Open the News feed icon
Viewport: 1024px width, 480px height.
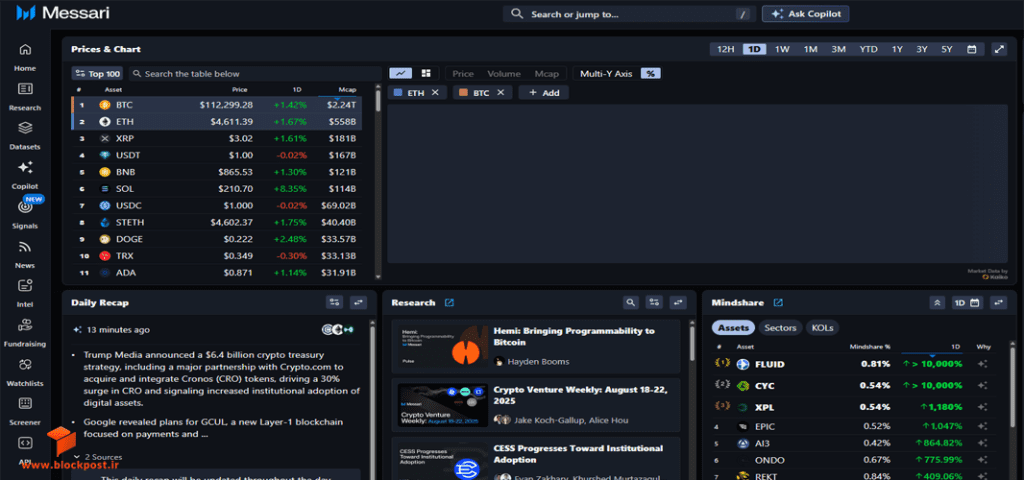click(x=25, y=247)
